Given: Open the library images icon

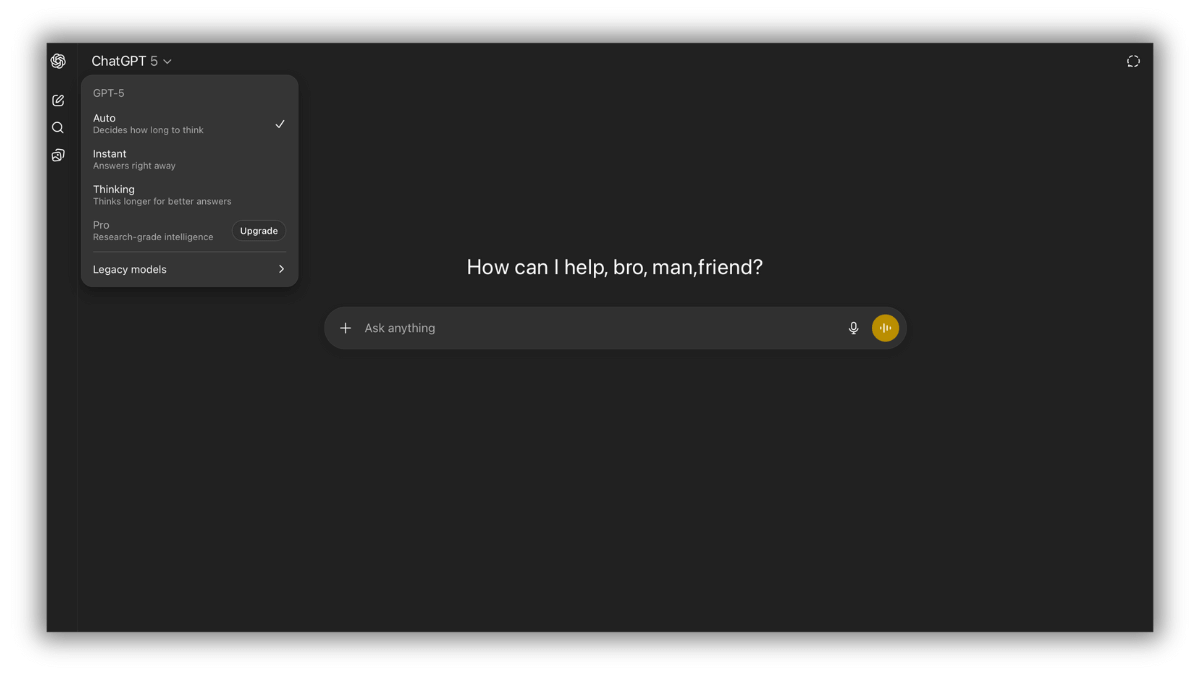Looking at the screenshot, I should click(x=58, y=155).
